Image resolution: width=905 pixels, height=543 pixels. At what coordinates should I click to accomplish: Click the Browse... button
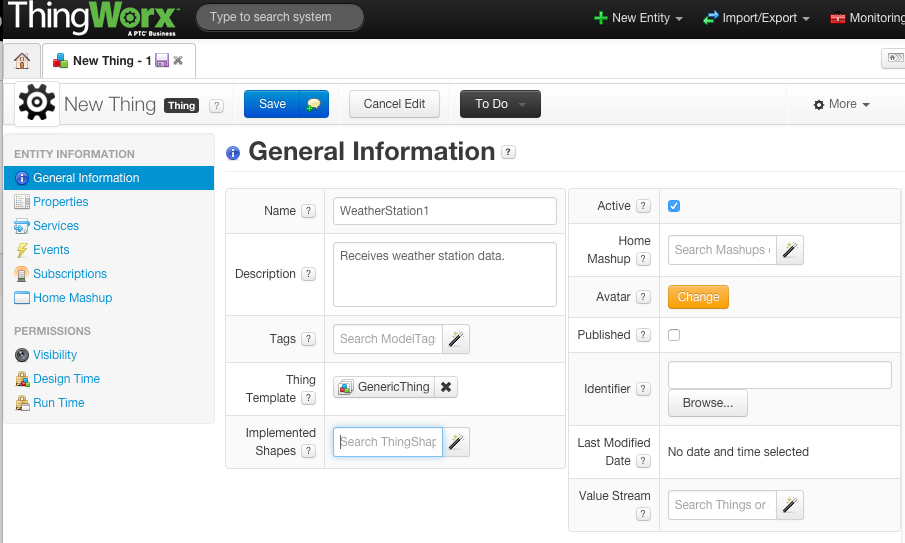[708, 403]
